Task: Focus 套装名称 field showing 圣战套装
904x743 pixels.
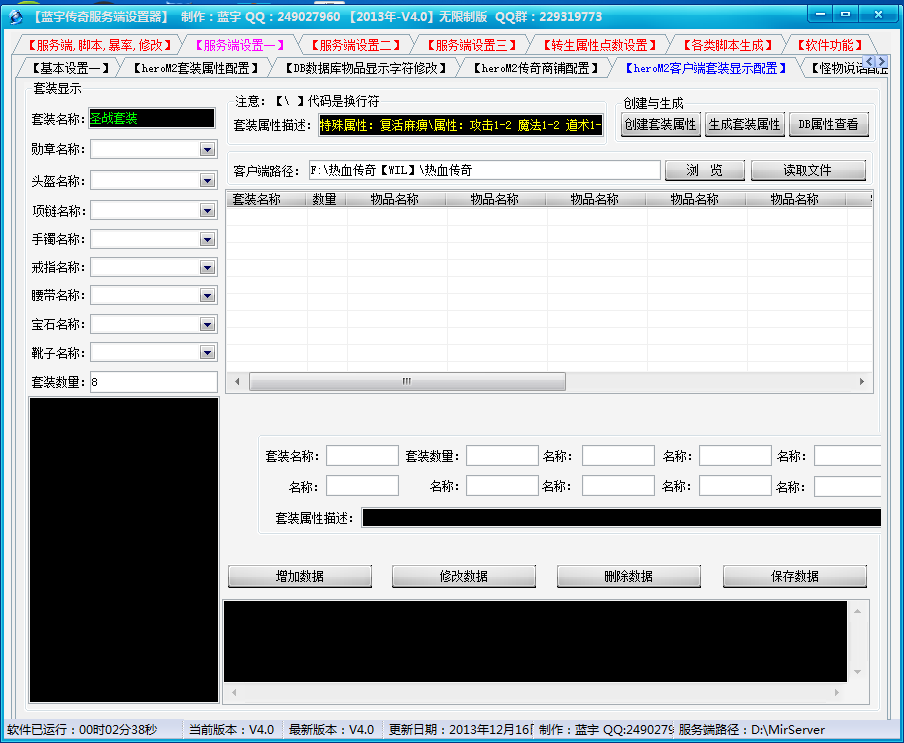Action: tap(152, 118)
